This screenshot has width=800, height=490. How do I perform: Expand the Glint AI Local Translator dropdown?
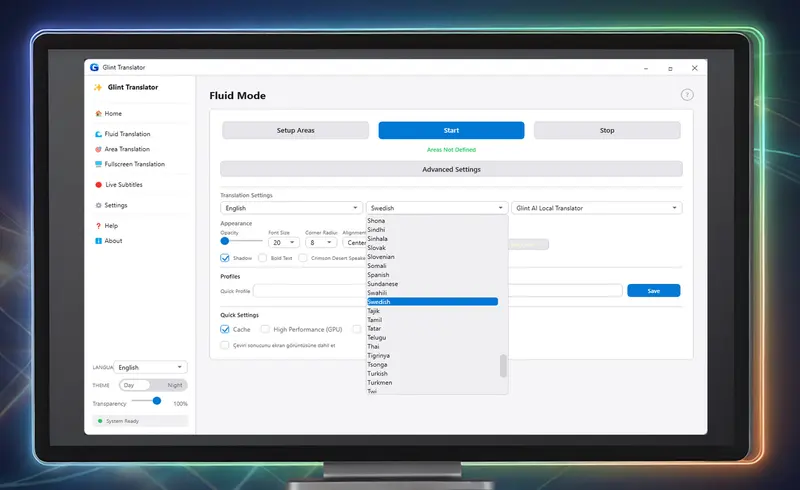(596, 208)
